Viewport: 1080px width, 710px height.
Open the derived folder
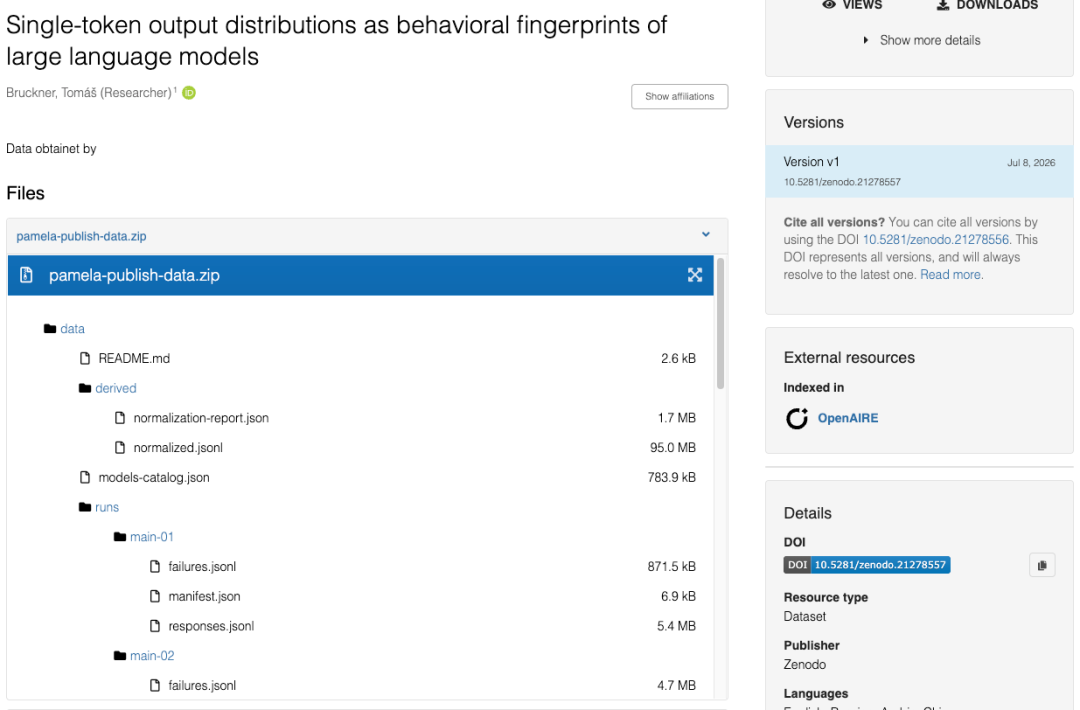click(x=116, y=388)
